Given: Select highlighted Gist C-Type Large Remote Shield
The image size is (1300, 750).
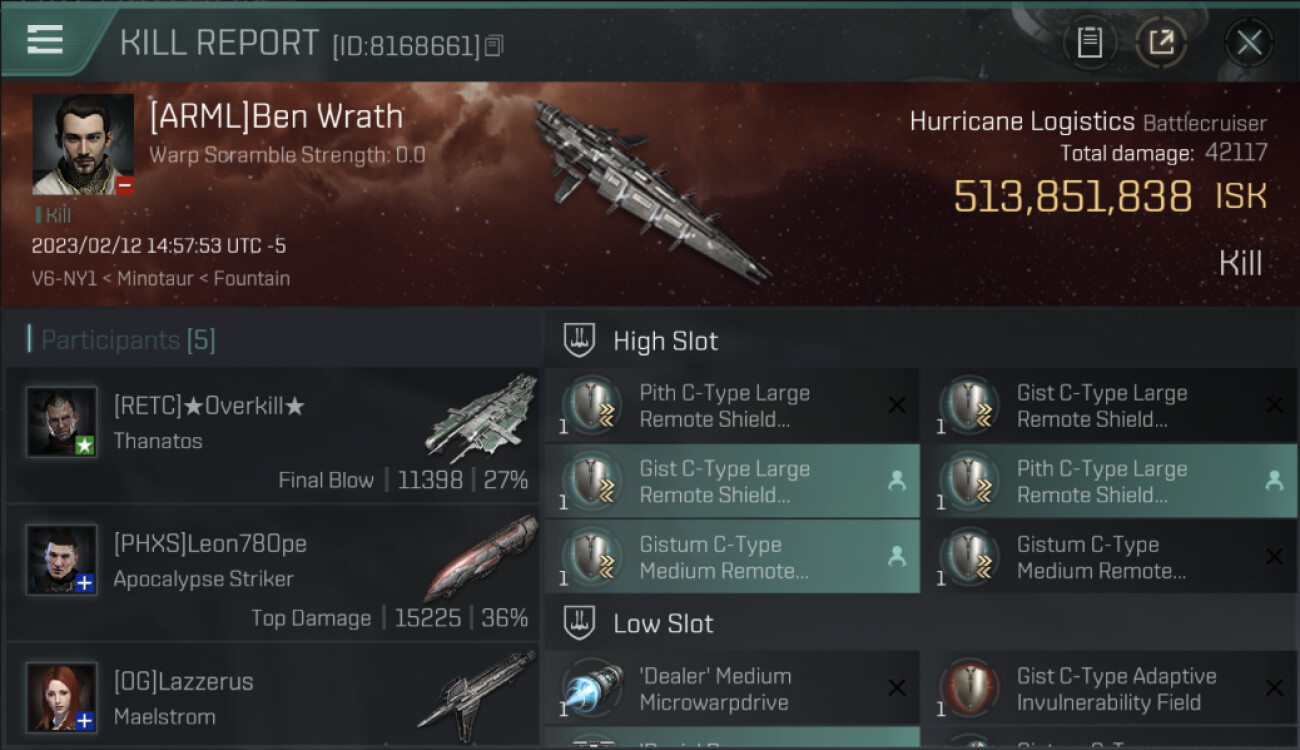Looking at the screenshot, I should coord(732,481).
